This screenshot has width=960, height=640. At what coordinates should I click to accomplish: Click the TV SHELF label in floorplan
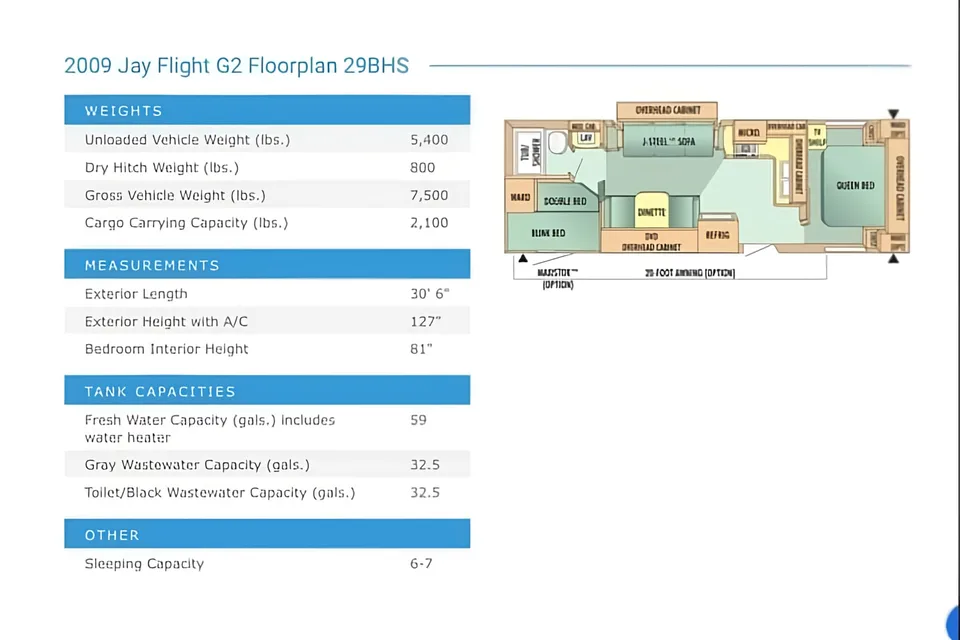(817, 137)
